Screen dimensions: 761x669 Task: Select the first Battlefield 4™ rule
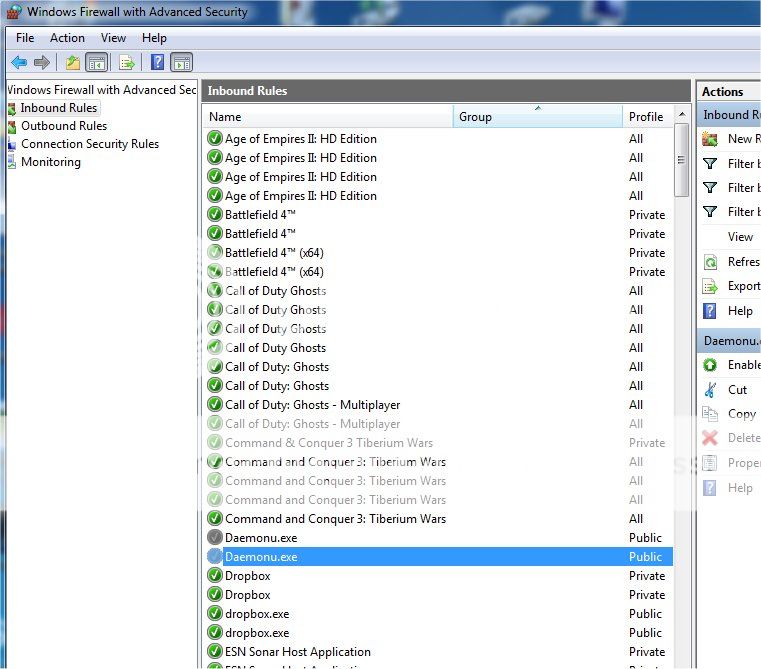point(260,215)
